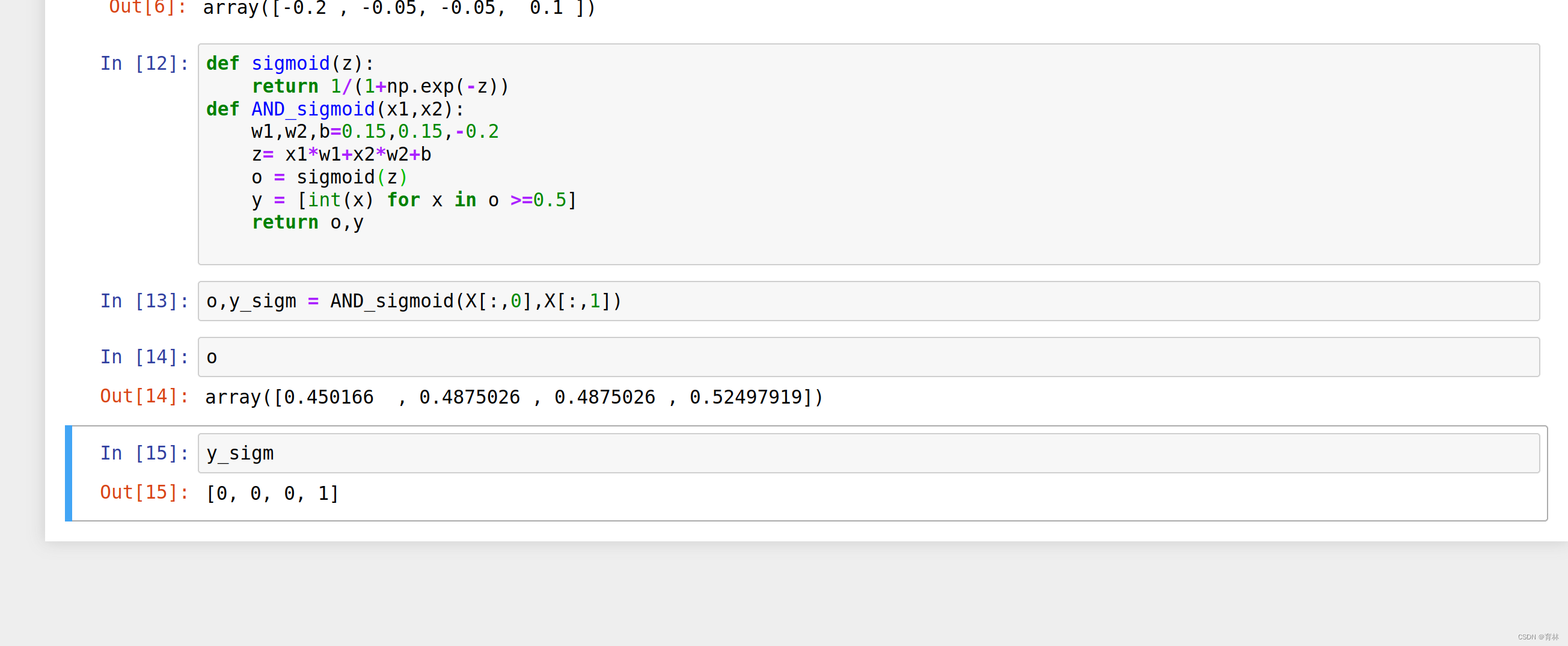Viewport: 1568px width, 646px height.
Task: Click the line 'def sigmoid(z):'
Action: (x=290, y=63)
